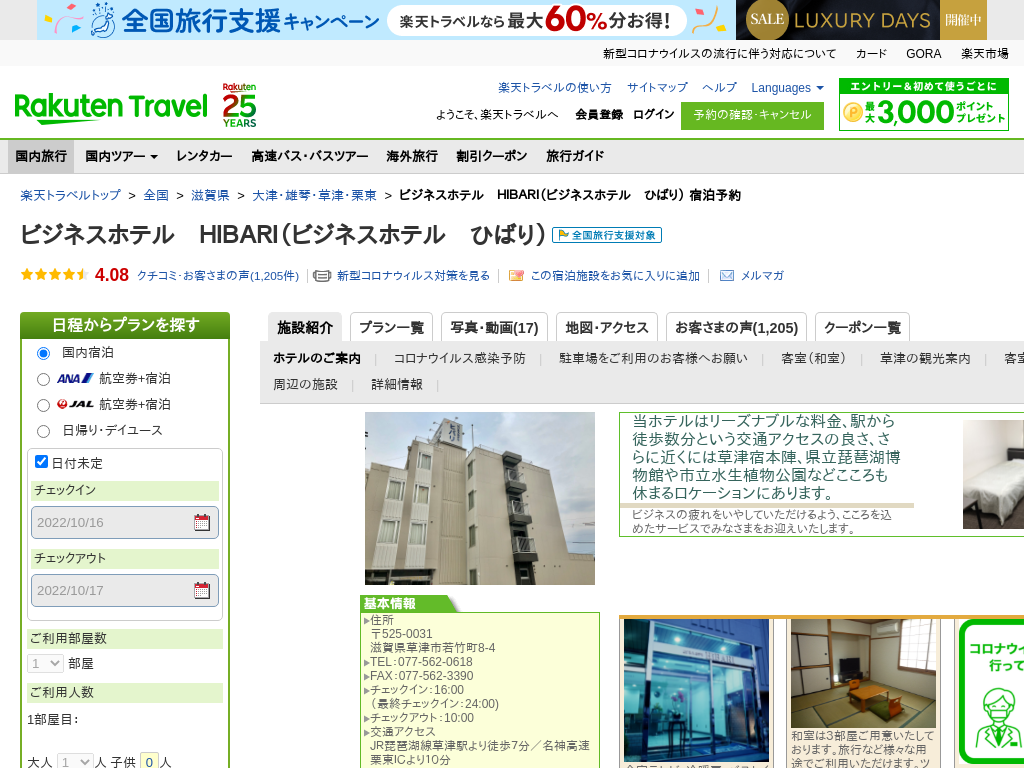
Task: Click the mask icon for COVID measures
Action: tap(322, 276)
